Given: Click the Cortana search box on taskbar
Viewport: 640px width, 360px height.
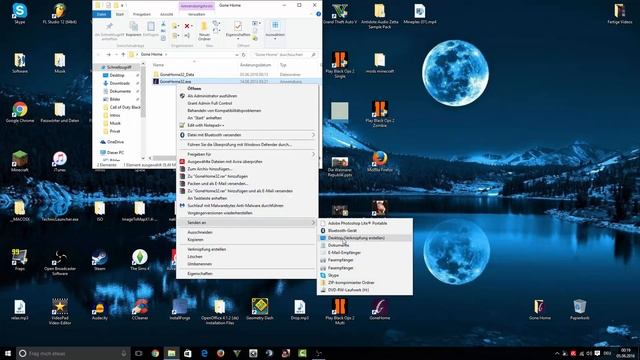Looking at the screenshot, I should click(73, 353).
